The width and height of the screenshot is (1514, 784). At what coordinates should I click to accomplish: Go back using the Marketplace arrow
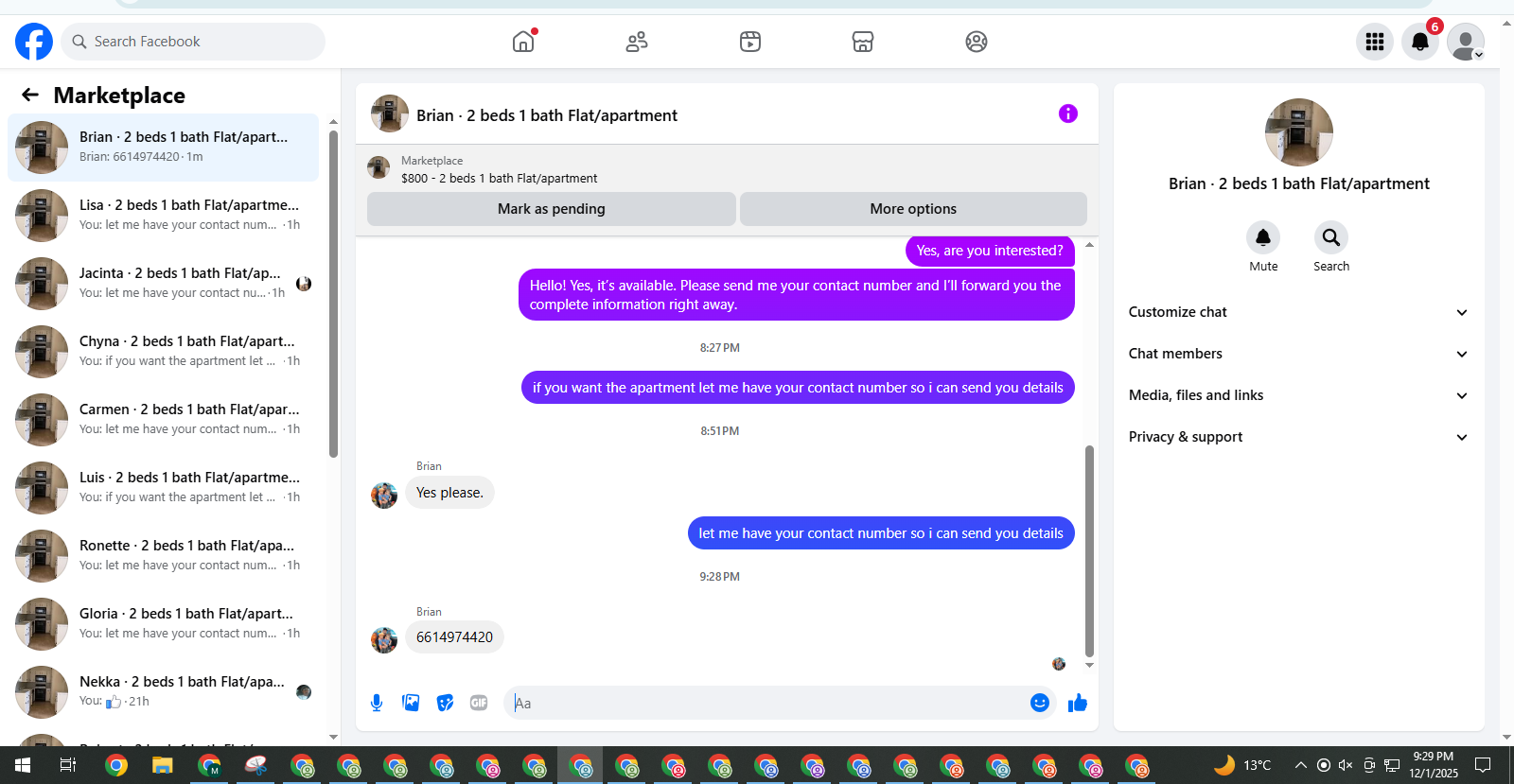click(x=30, y=95)
